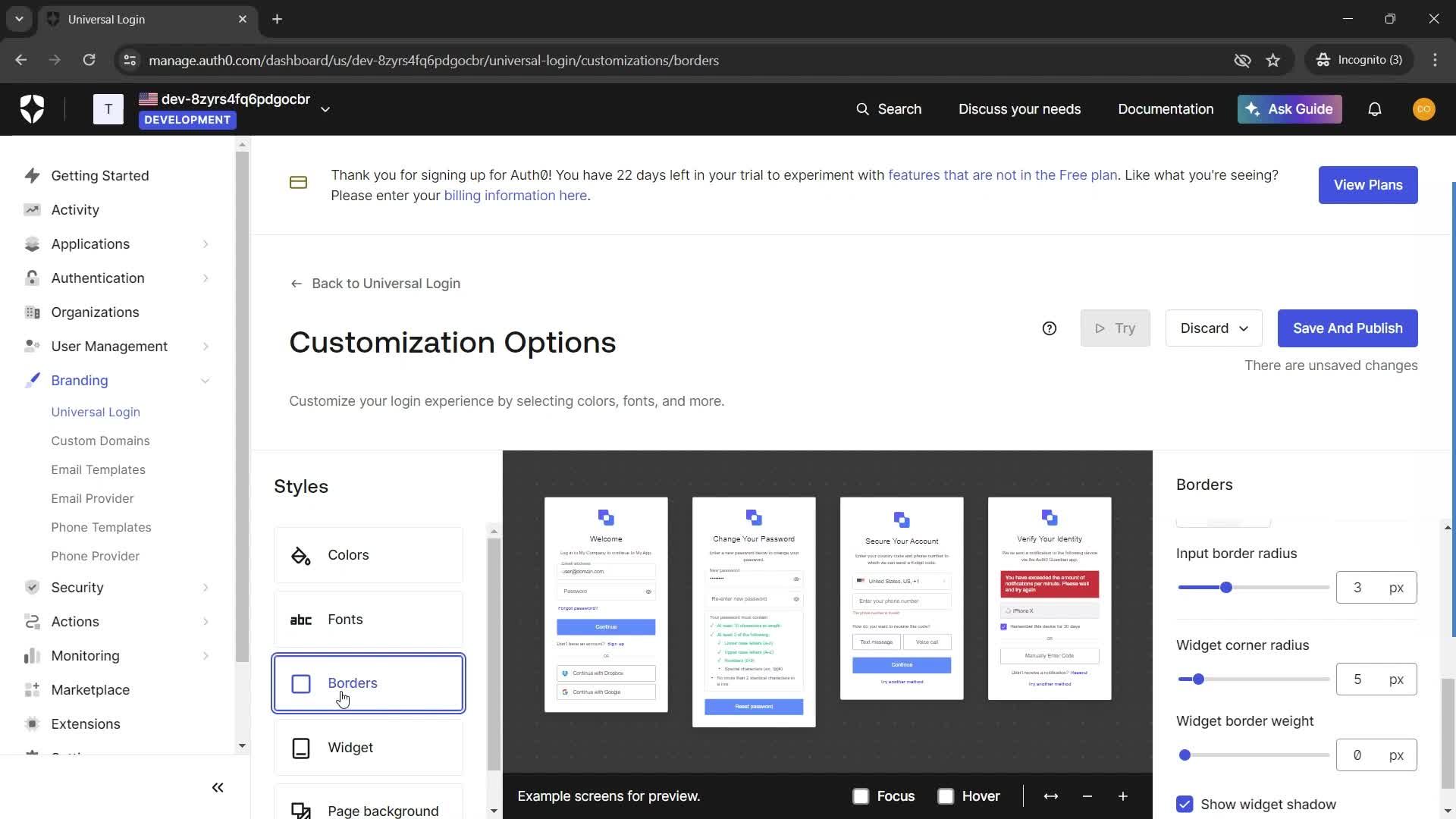Reload the page in browser
This screenshot has width=1456, height=819.
[89, 60]
